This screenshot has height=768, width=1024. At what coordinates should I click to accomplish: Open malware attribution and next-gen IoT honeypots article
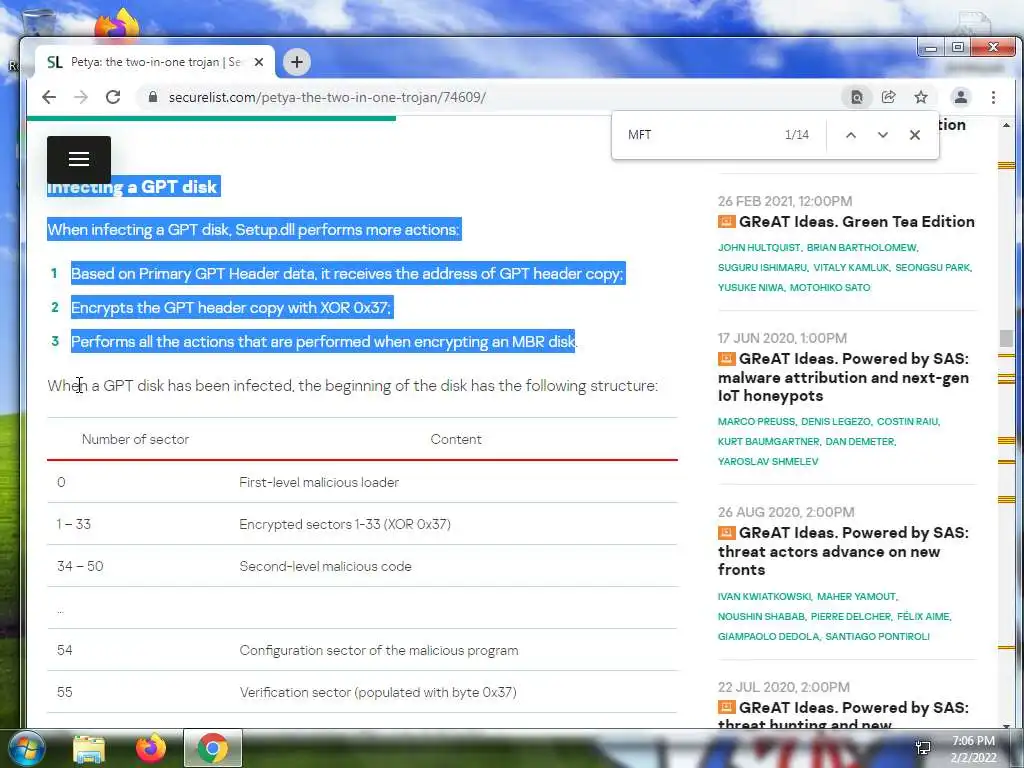tap(843, 377)
